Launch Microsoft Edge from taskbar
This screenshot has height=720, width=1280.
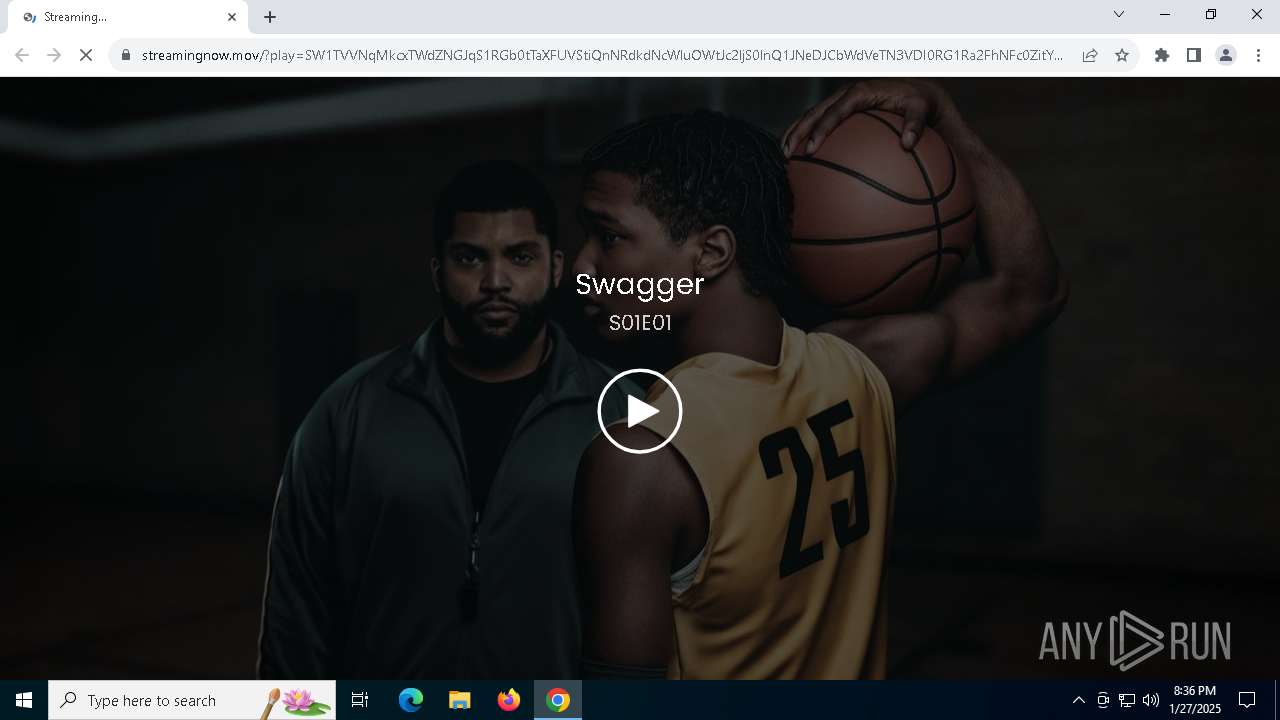tap(411, 700)
